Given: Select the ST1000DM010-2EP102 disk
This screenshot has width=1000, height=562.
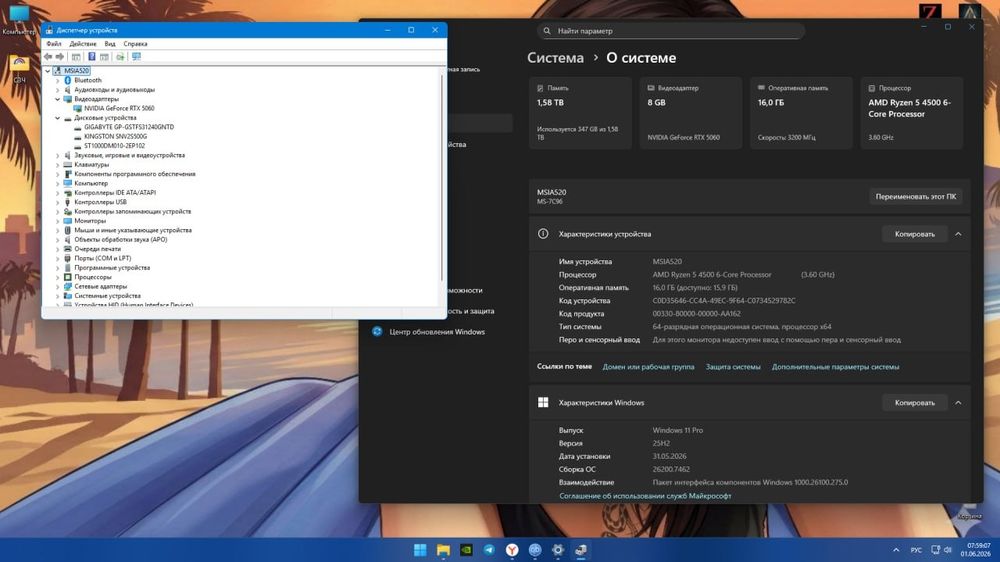Looking at the screenshot, I should 114,146.
